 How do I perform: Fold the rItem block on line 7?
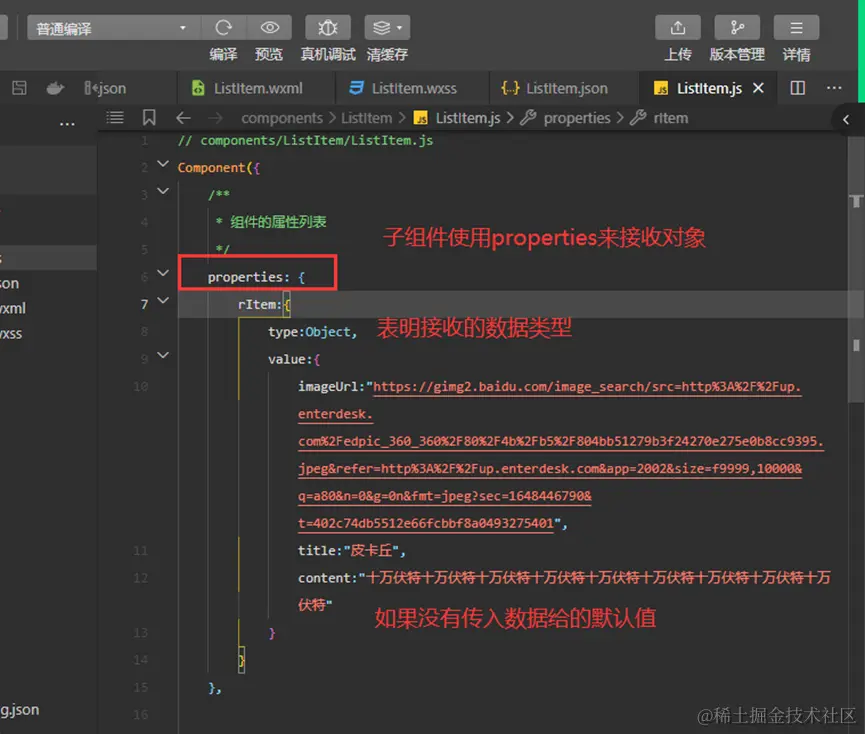pyautogui.click(x=163, y=301)
